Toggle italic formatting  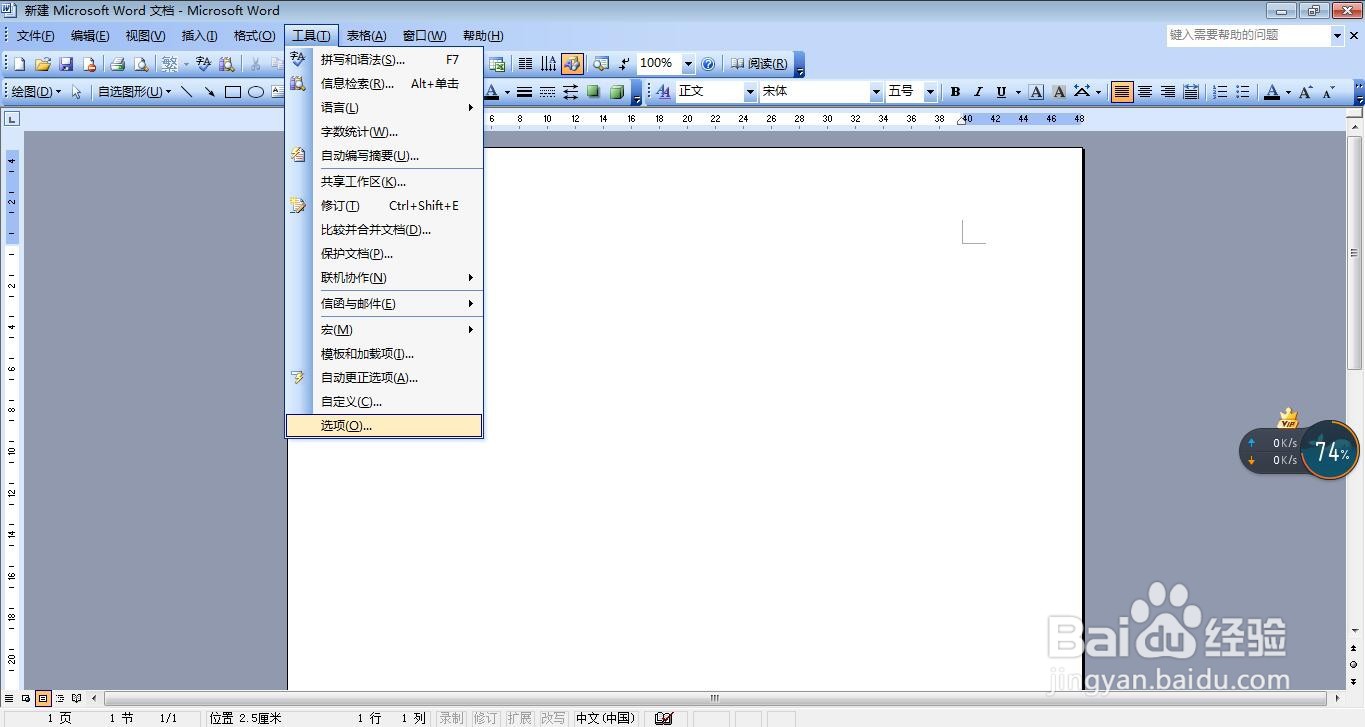(x=978, y=92)
